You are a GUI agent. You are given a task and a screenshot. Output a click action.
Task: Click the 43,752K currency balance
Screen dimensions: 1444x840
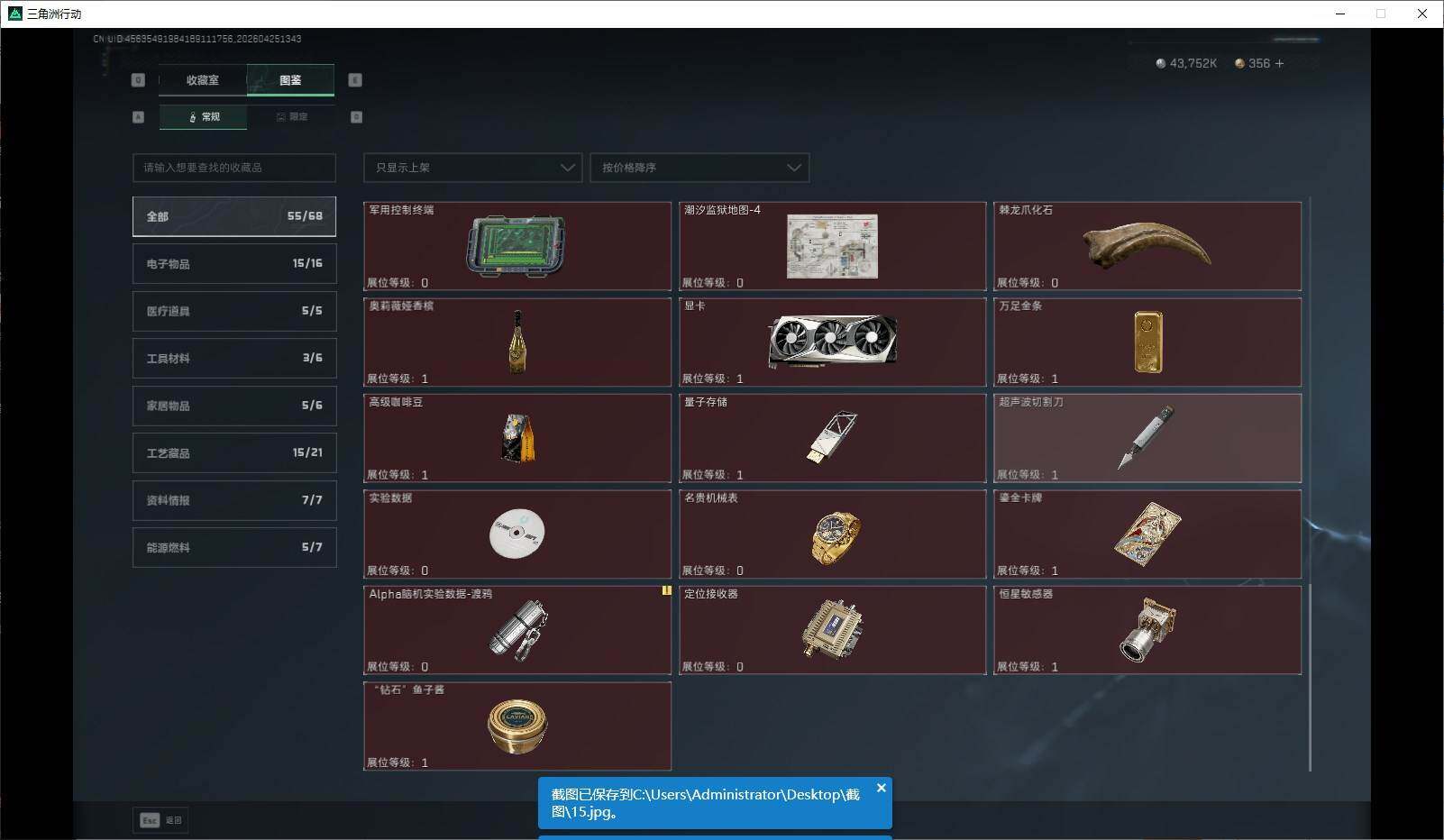(x=1193, y=63)
